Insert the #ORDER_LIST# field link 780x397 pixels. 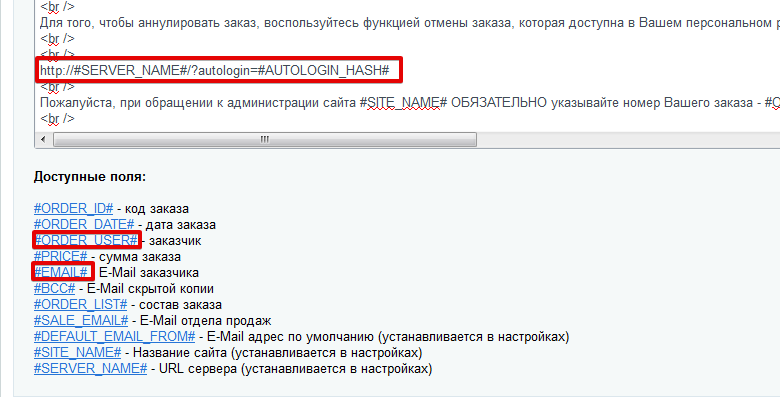tap(81, 304)
